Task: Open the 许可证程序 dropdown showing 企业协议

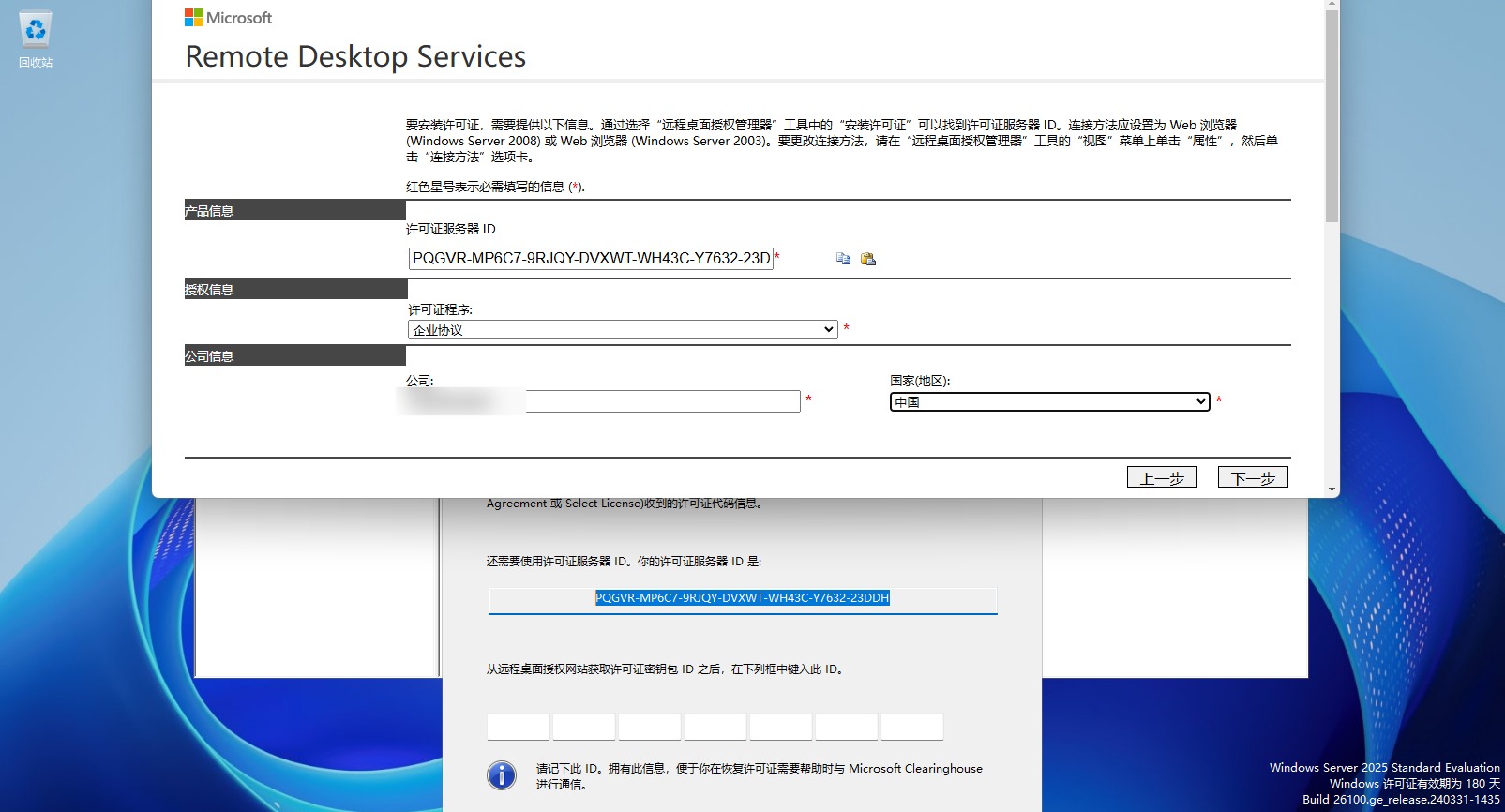Action: coord(623,330)
